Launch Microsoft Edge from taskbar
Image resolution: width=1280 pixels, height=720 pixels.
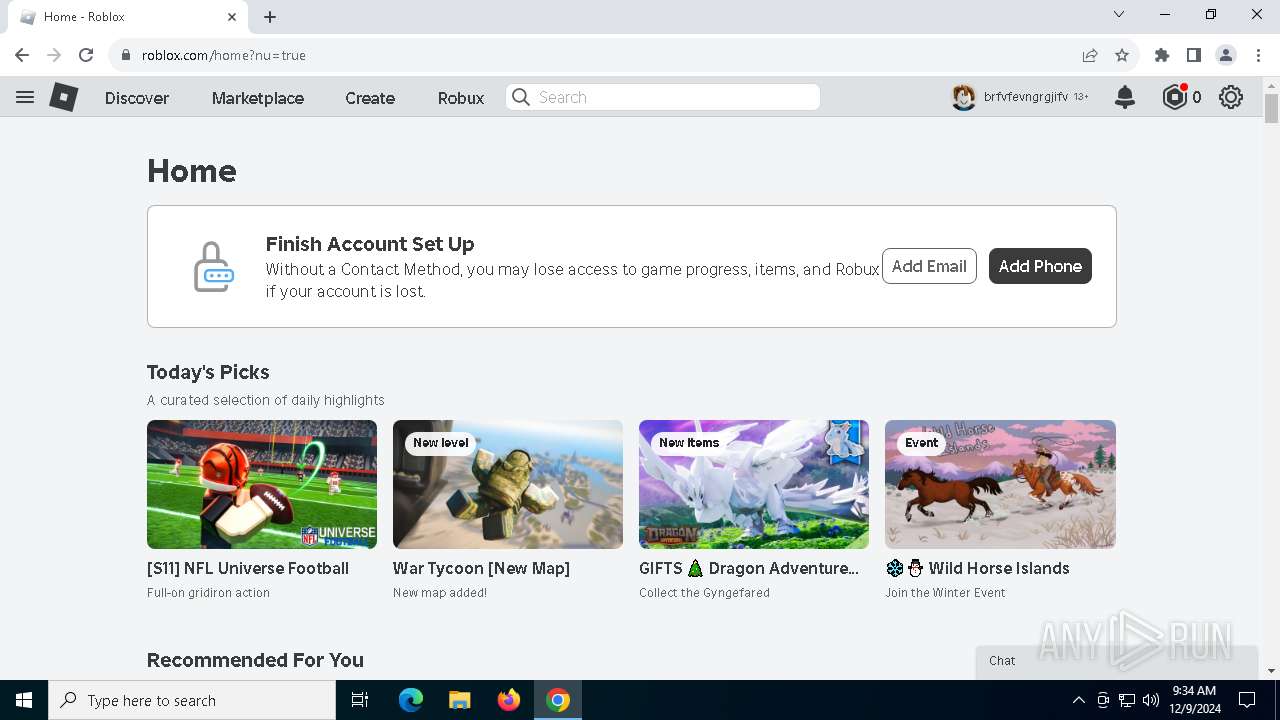click(x=411, y=700)
